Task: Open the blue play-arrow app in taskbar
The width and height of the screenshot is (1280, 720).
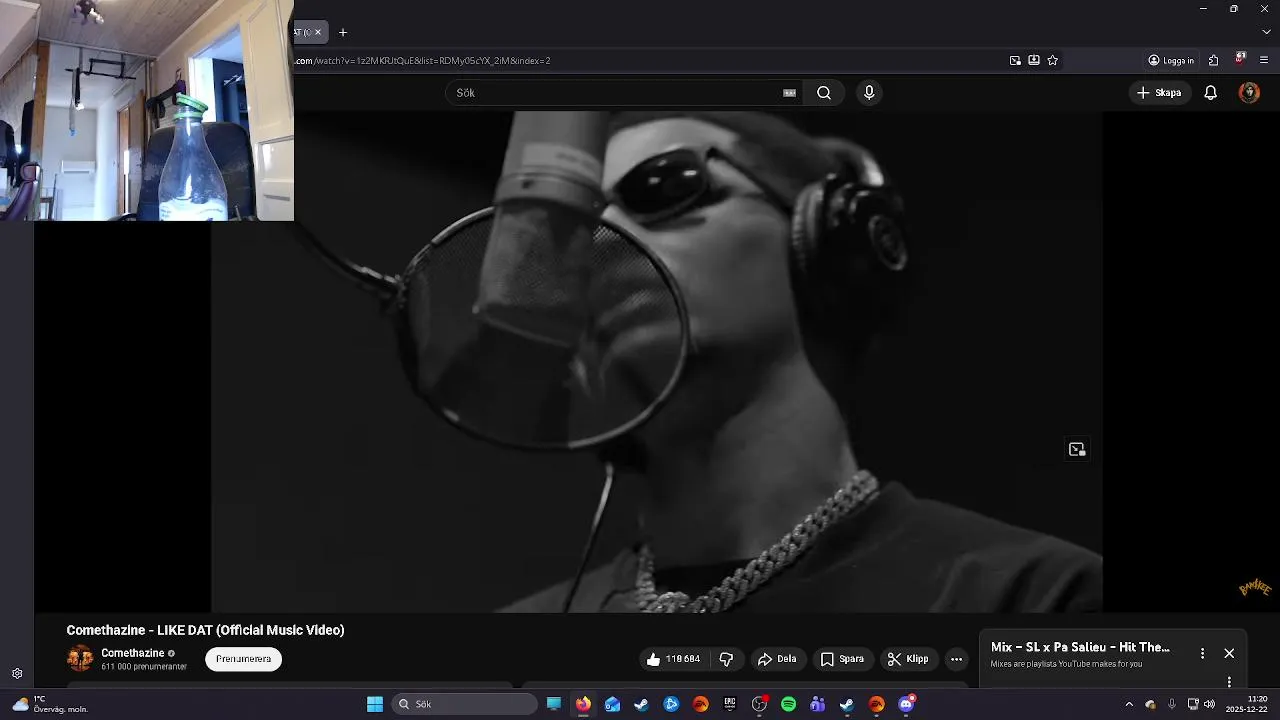Action: pos(671,704)
